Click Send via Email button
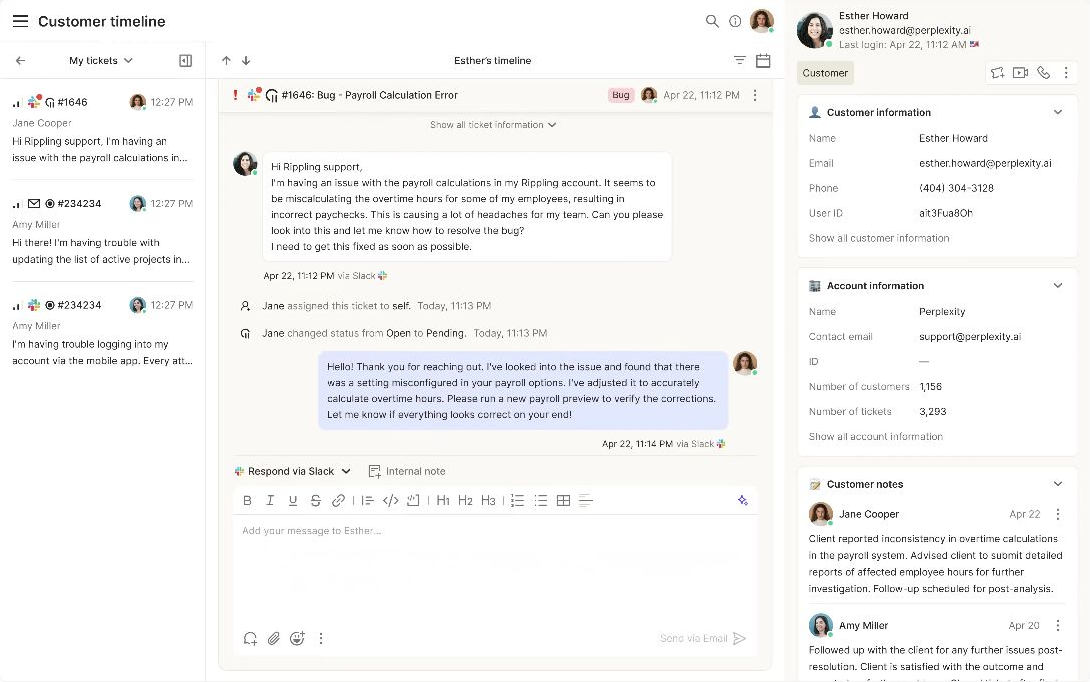1090x682 pixels. [x=703, y=638]
